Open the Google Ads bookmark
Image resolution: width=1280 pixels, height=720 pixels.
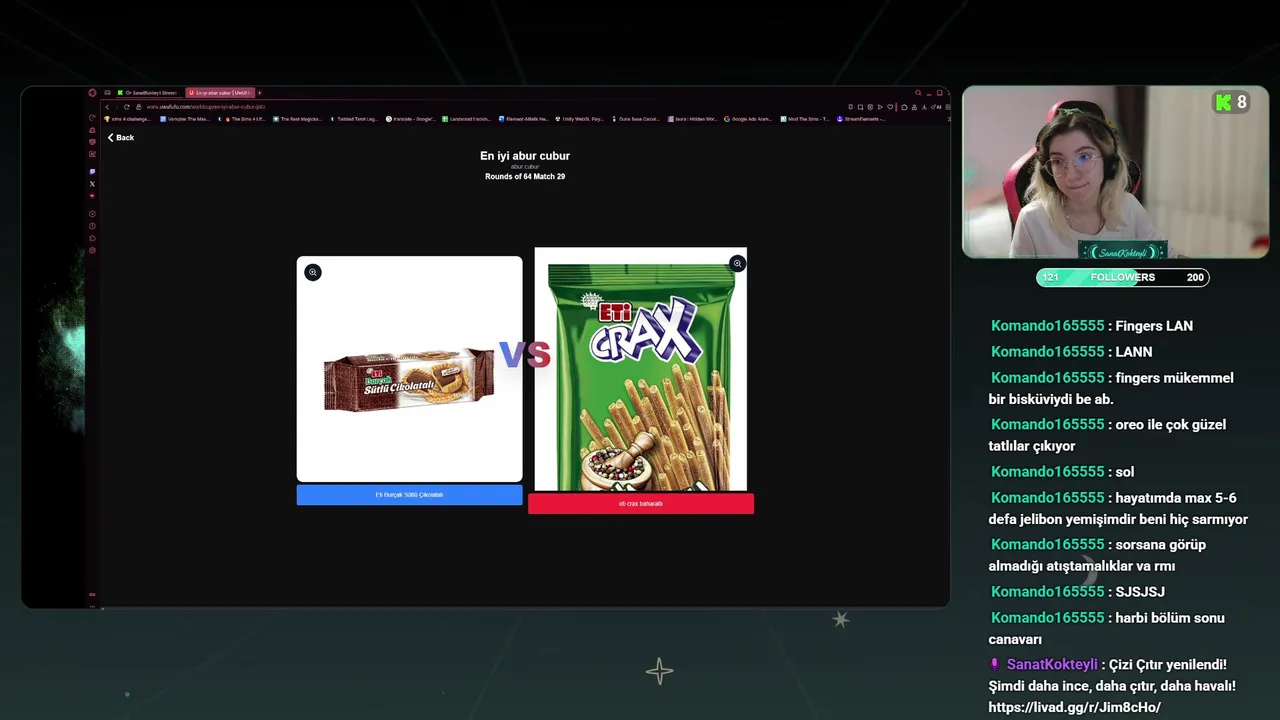[x=748, y=119]
